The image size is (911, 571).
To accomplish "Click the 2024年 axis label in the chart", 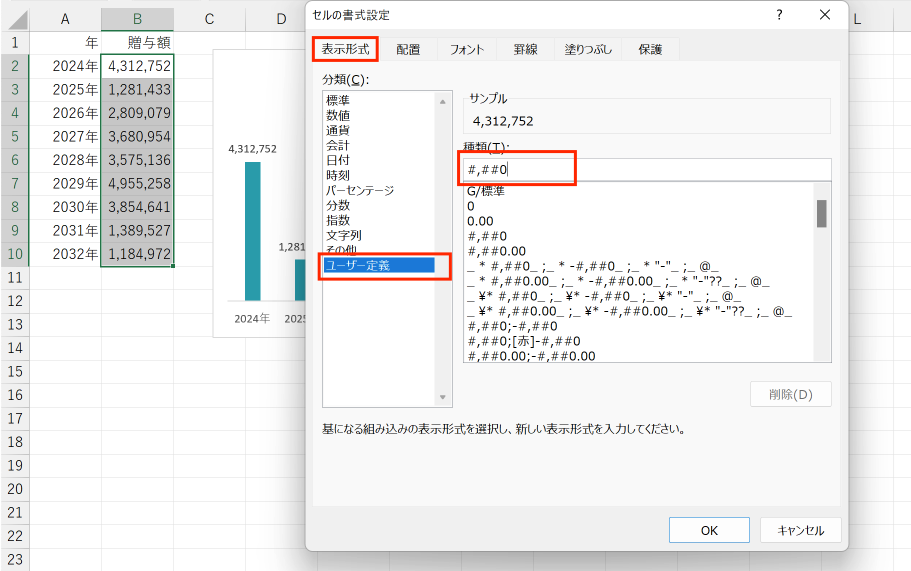I will [x=252, y=318].
